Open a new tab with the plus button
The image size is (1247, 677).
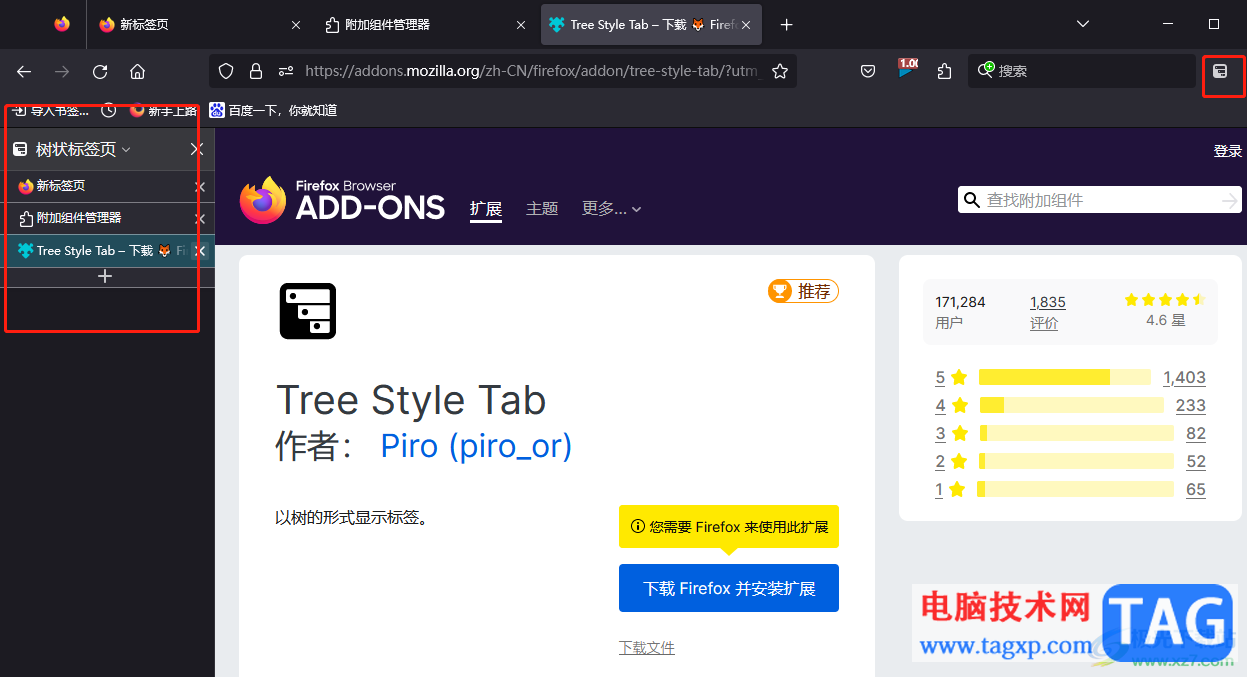click(x=787, y=24)
